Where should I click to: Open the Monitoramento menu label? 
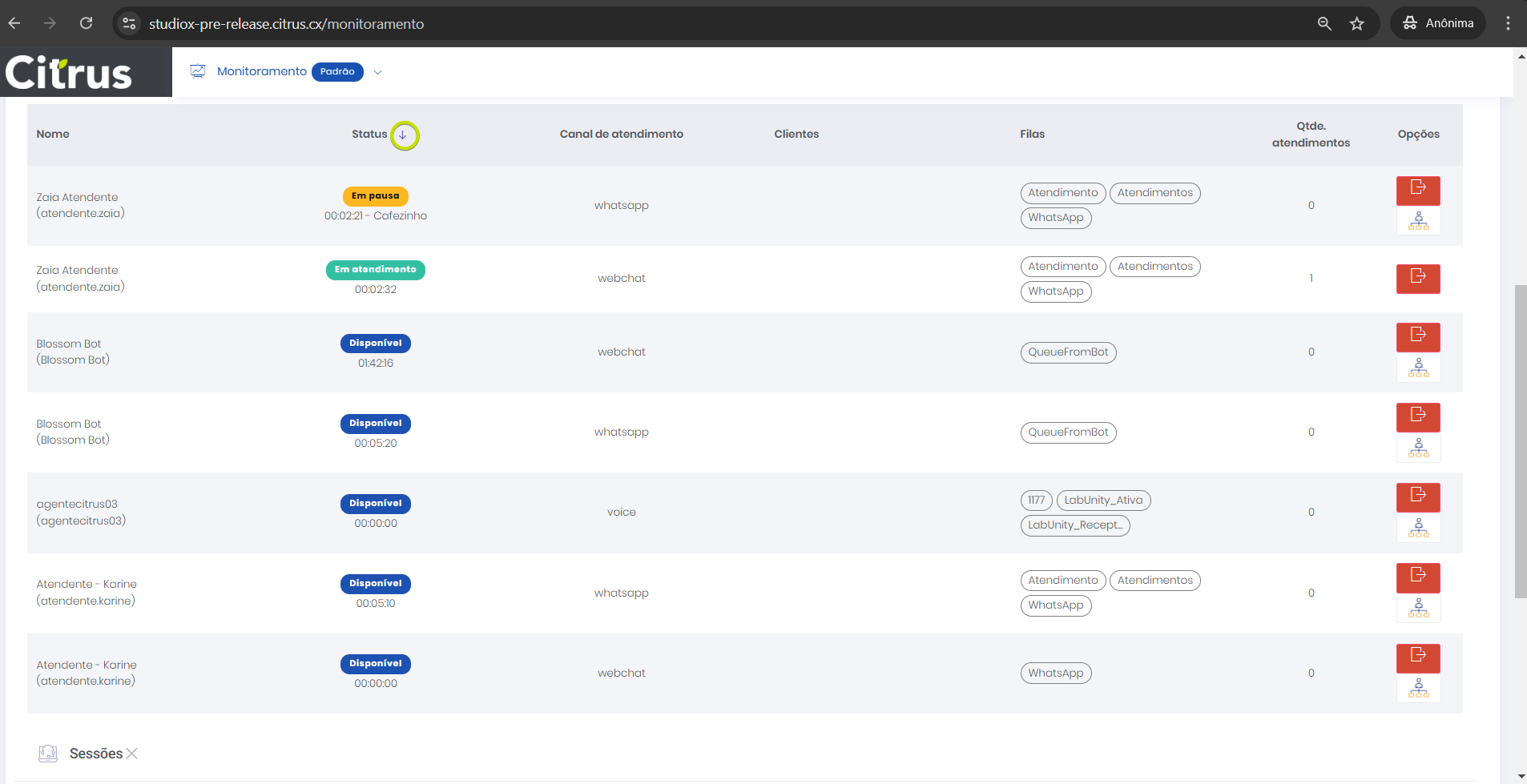[x=261, y=72]
